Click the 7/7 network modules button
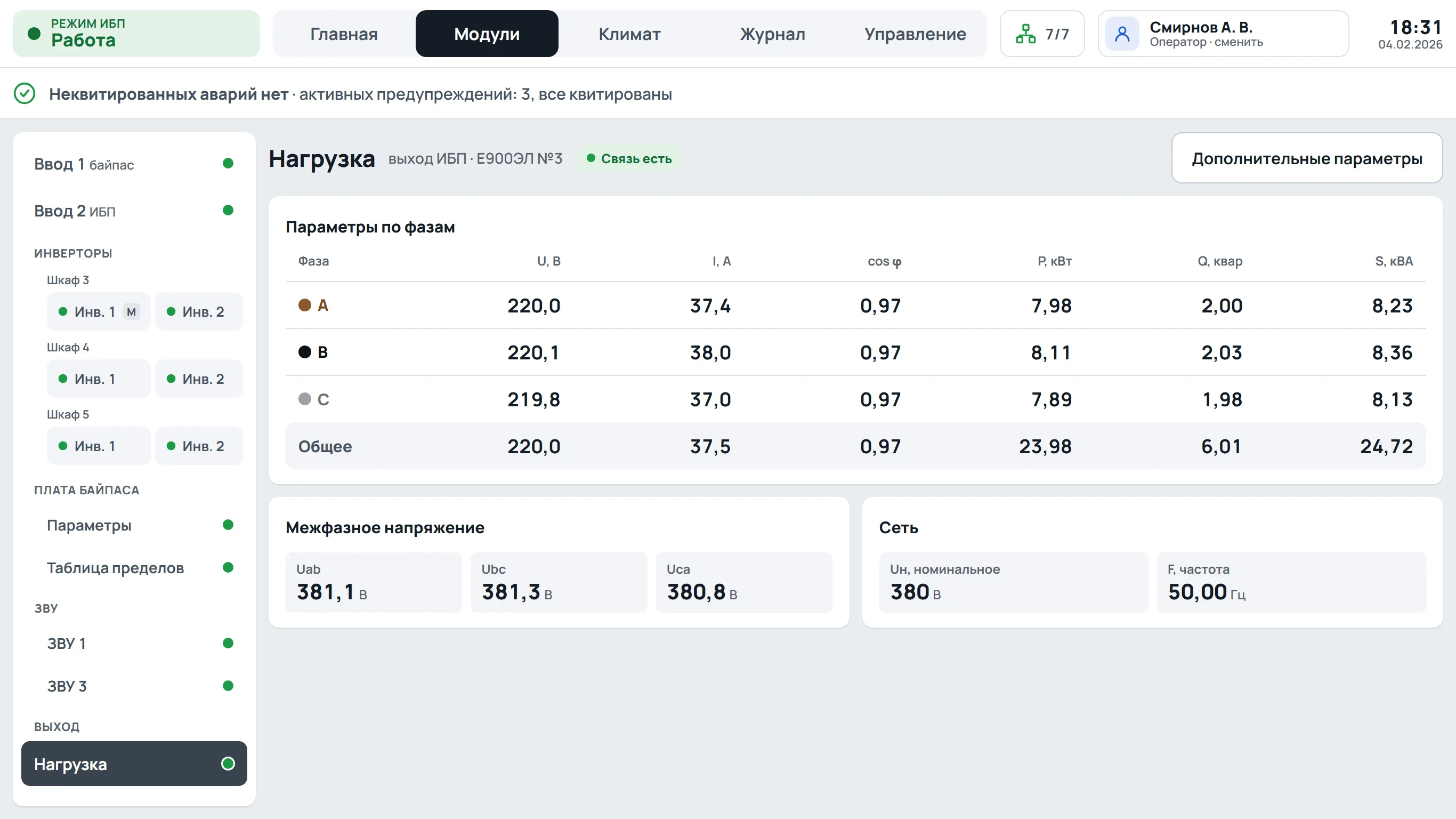The image size is (1456, 819). [x=1042, y=34]
